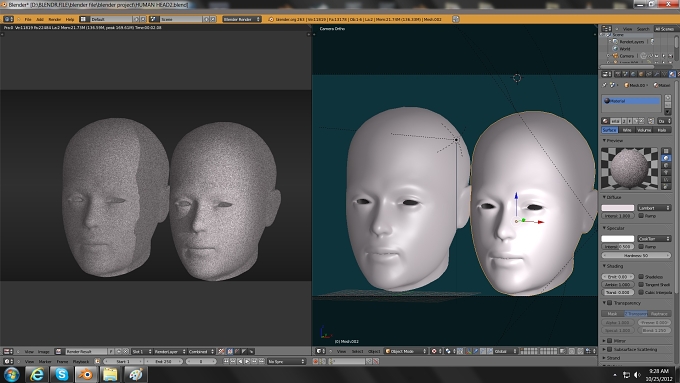Select the sphere preview shape icon
The image size is (680, 383).
point(667,158)
